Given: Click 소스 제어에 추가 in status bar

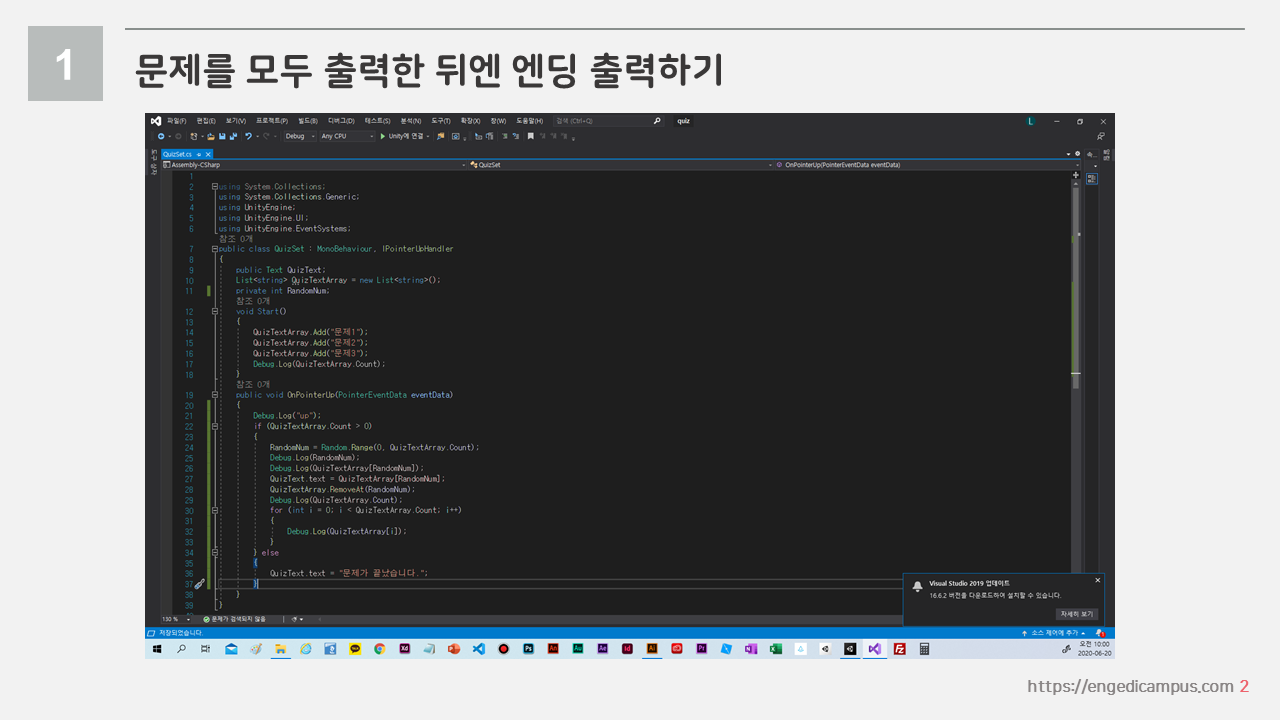Looking at the screenshot, I should 1054,633.
